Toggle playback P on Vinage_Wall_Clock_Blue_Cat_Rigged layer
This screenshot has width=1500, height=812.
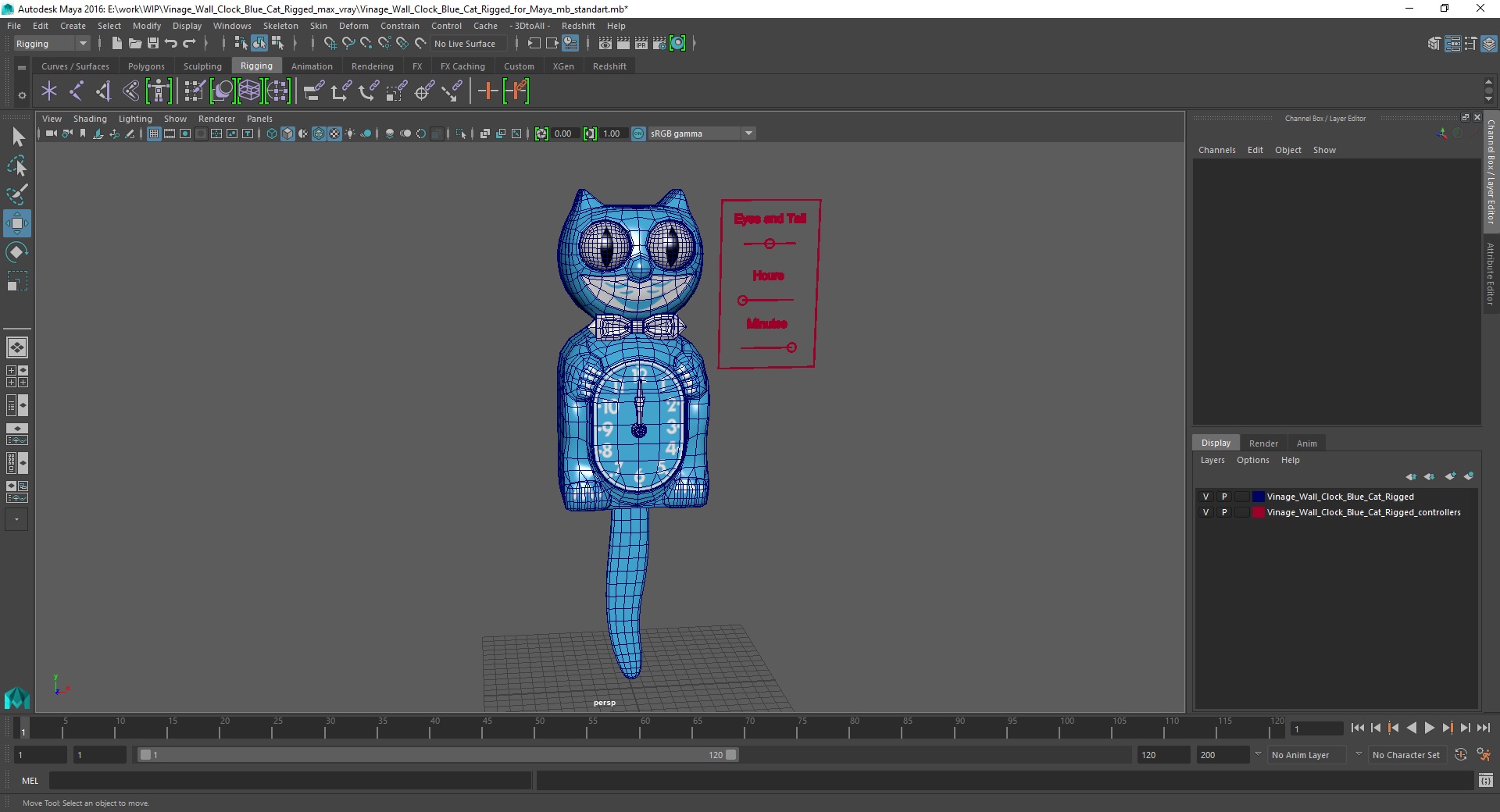pos(1224,497)
